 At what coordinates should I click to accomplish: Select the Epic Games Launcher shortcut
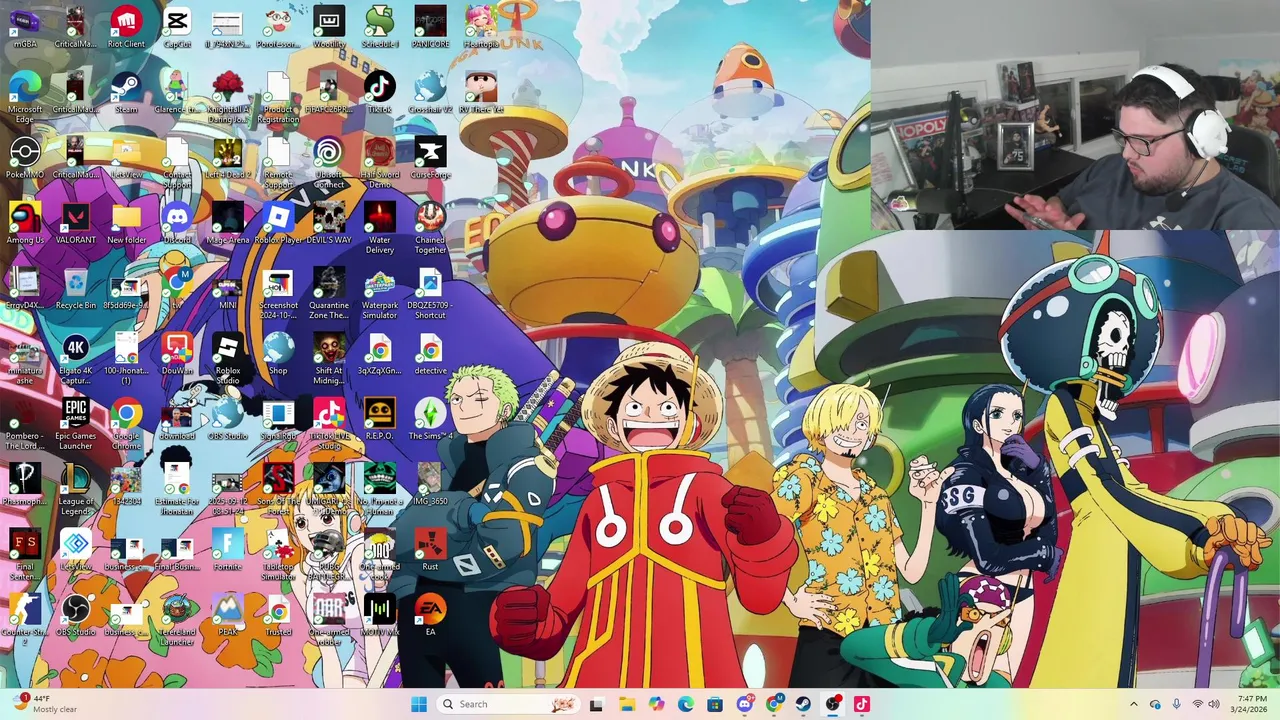click(76, 424)
